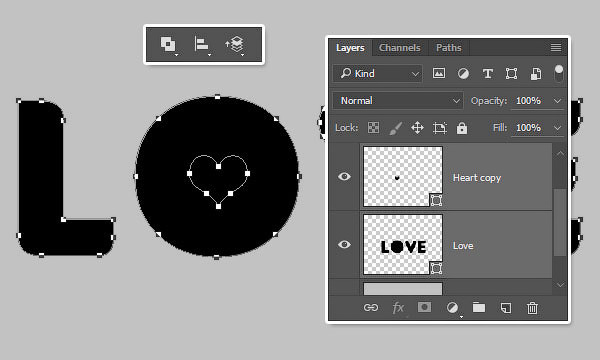Image resolution: width=600 pixels, height=360 pixels.
Task: Open the Layers panel menu
Action: click(556, 47)
